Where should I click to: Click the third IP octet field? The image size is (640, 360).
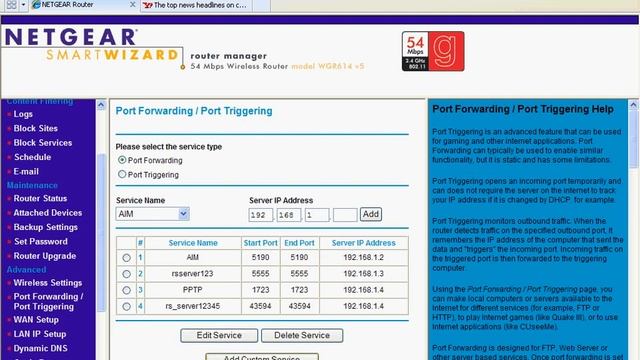point(317,215)
